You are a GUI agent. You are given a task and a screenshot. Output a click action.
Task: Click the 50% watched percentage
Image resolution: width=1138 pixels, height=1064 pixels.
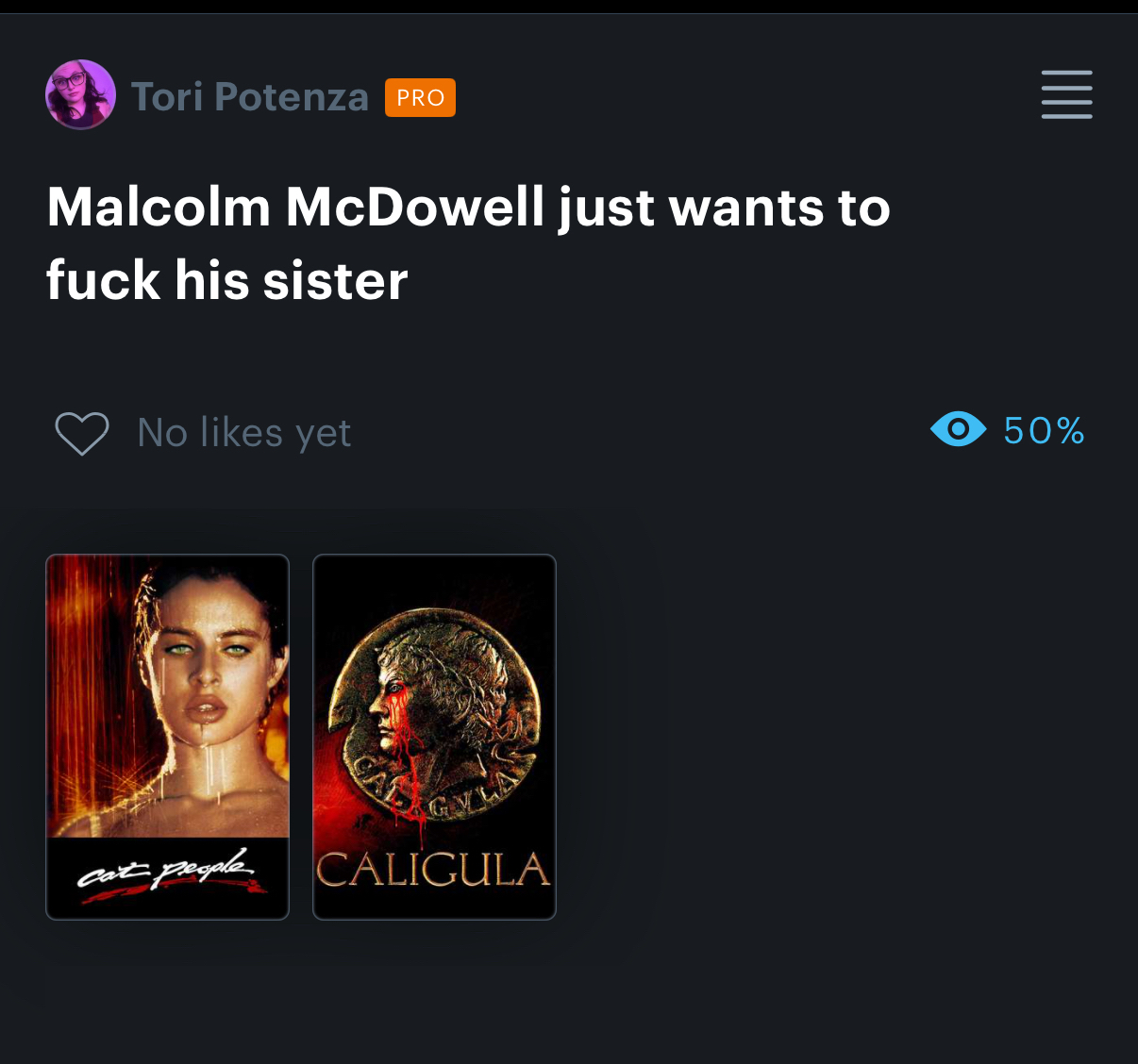pyautogui.click(x=1044, y=431)
